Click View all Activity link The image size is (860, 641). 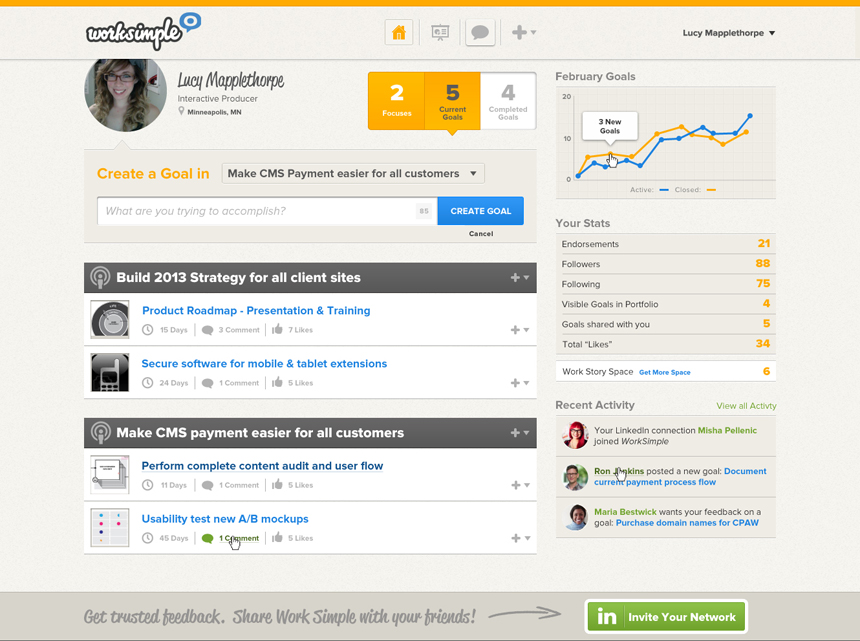tap(746, 406)
